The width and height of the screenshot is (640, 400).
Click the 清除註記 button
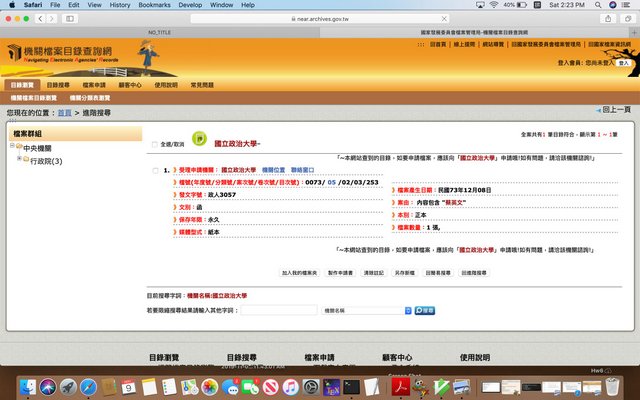point(373,273)
